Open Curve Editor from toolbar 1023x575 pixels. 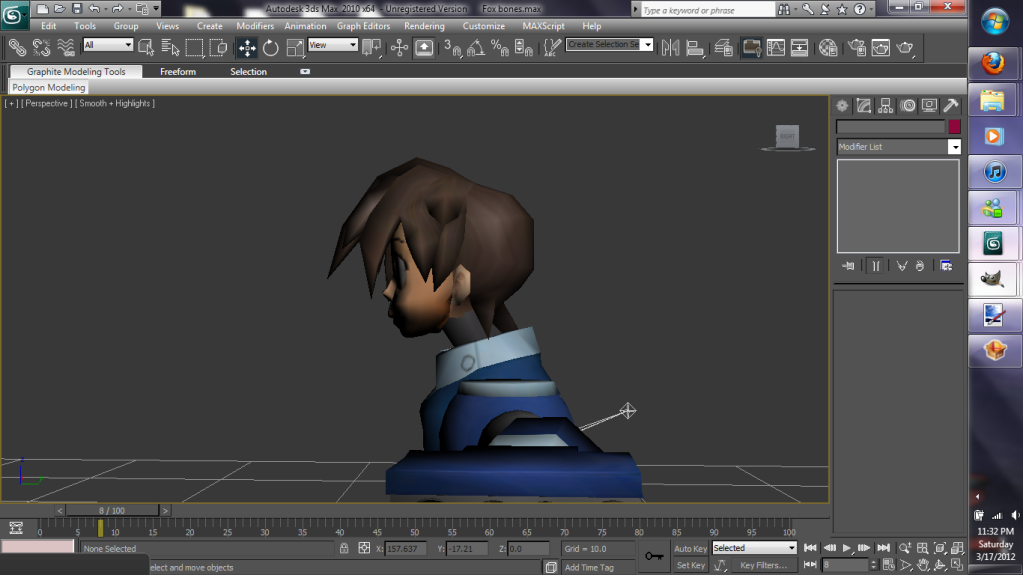(x=776, y=48)
